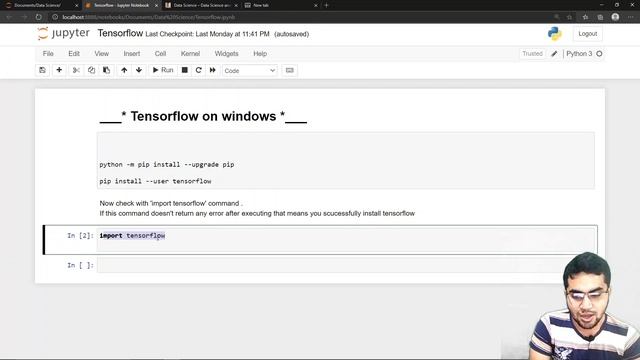Screen dimensions: 640x360
Task: Click the autosaved status text
Action: pos(291,34)
